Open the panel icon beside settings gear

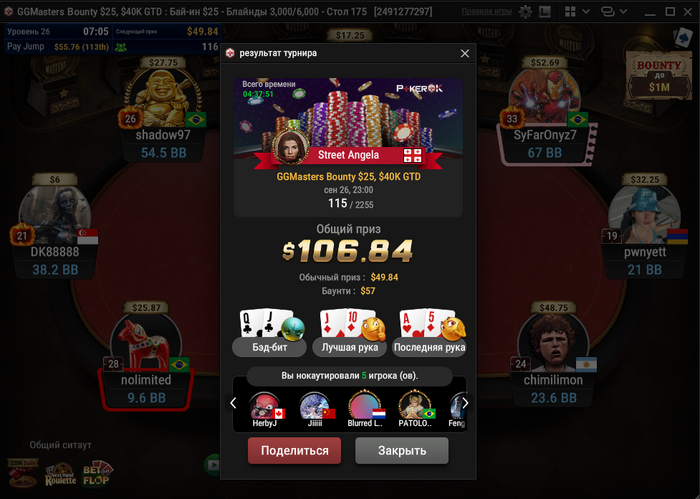click(545, 12)
